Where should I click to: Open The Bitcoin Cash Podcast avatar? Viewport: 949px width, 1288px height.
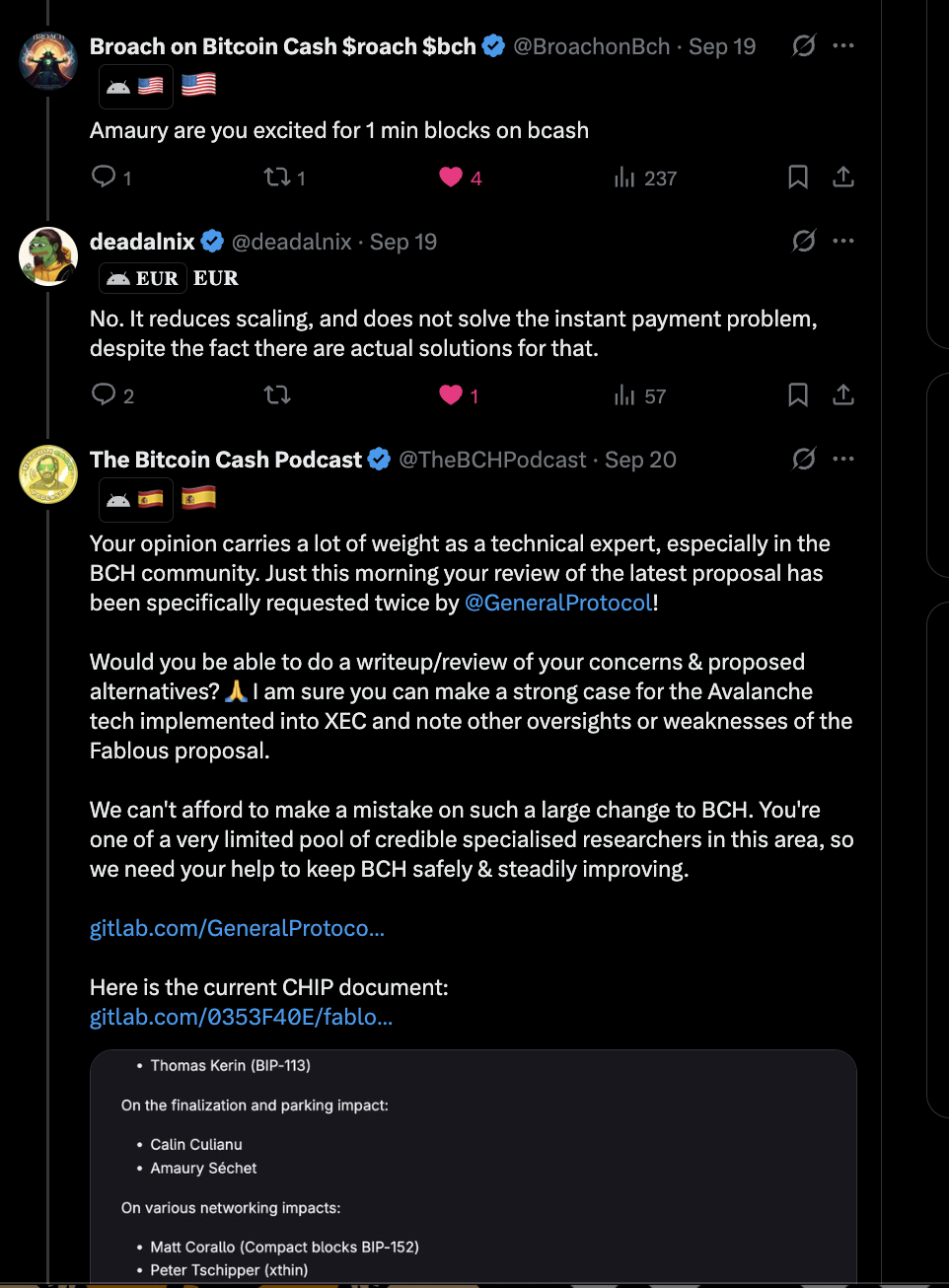[x=48, y=474]
